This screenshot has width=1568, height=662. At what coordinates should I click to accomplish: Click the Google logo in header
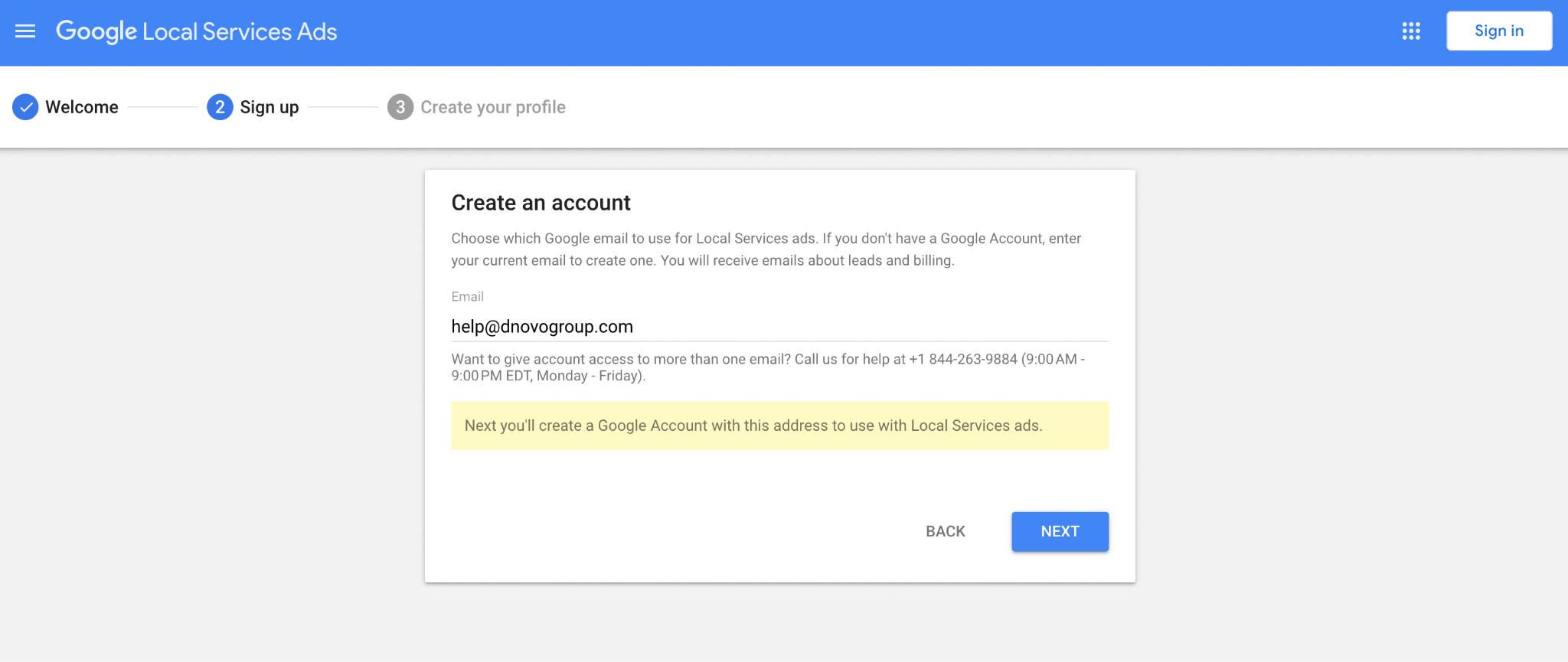click(96, 31)
